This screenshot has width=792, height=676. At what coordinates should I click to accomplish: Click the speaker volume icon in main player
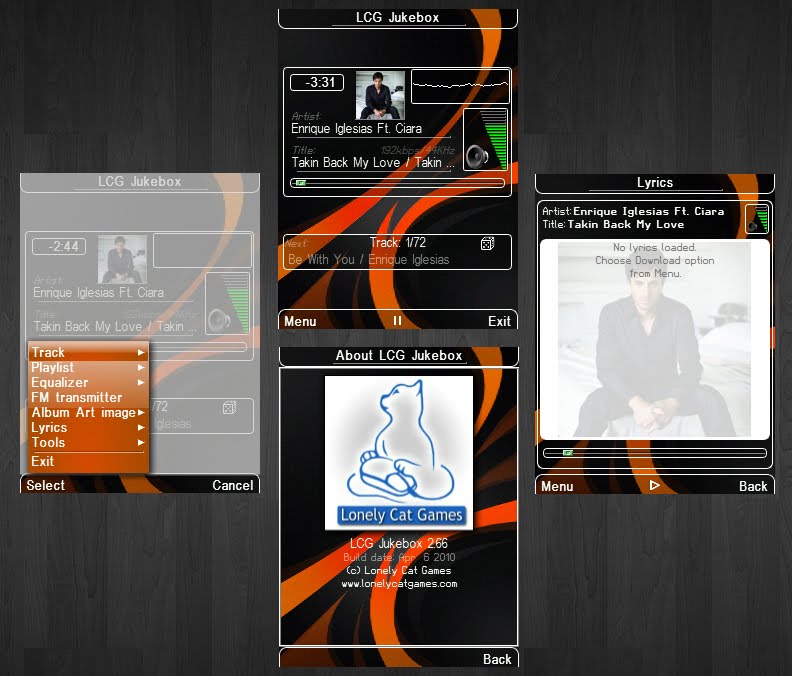(477, 156)
